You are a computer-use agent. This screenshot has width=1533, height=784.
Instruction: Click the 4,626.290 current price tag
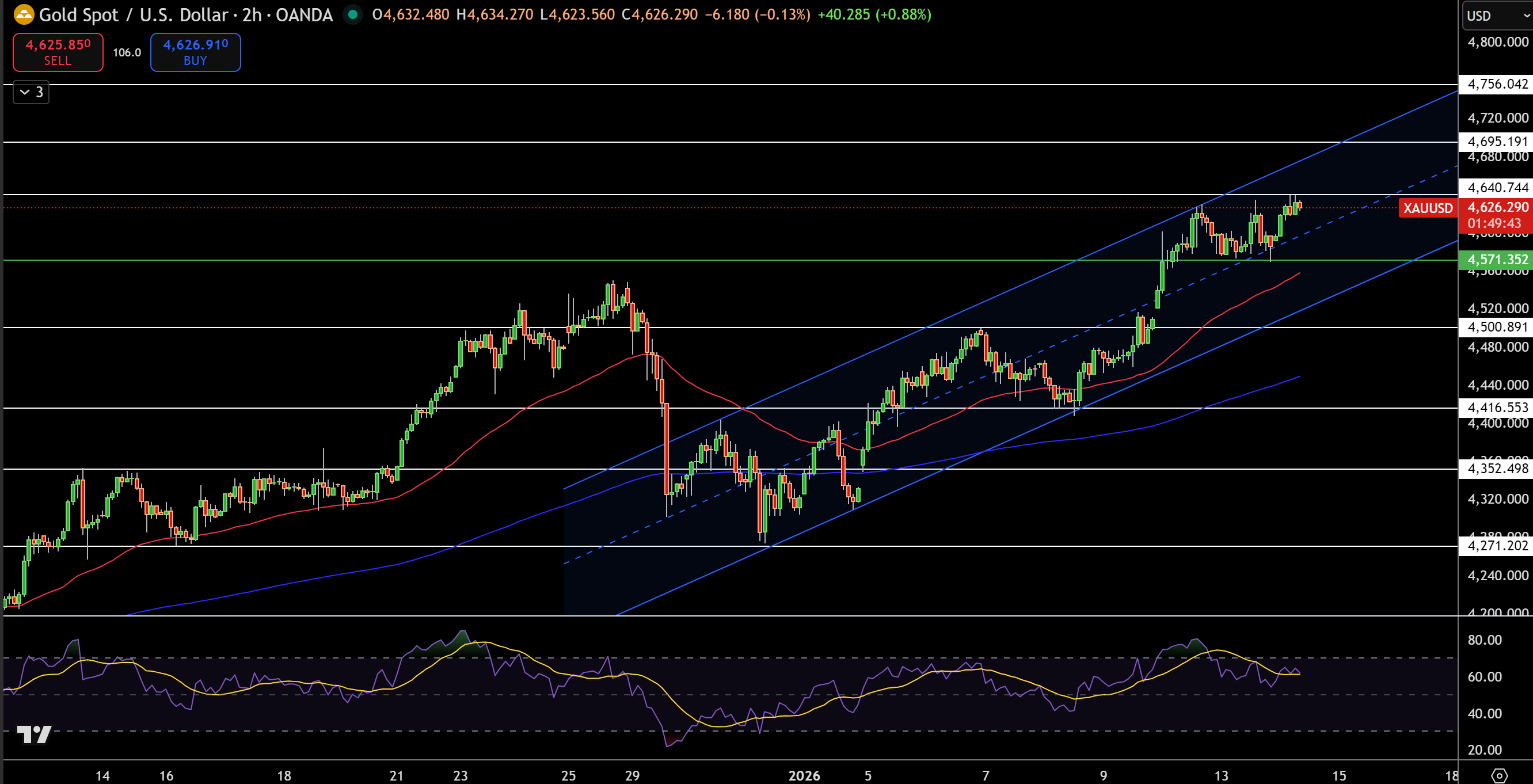coord(1497,207)
